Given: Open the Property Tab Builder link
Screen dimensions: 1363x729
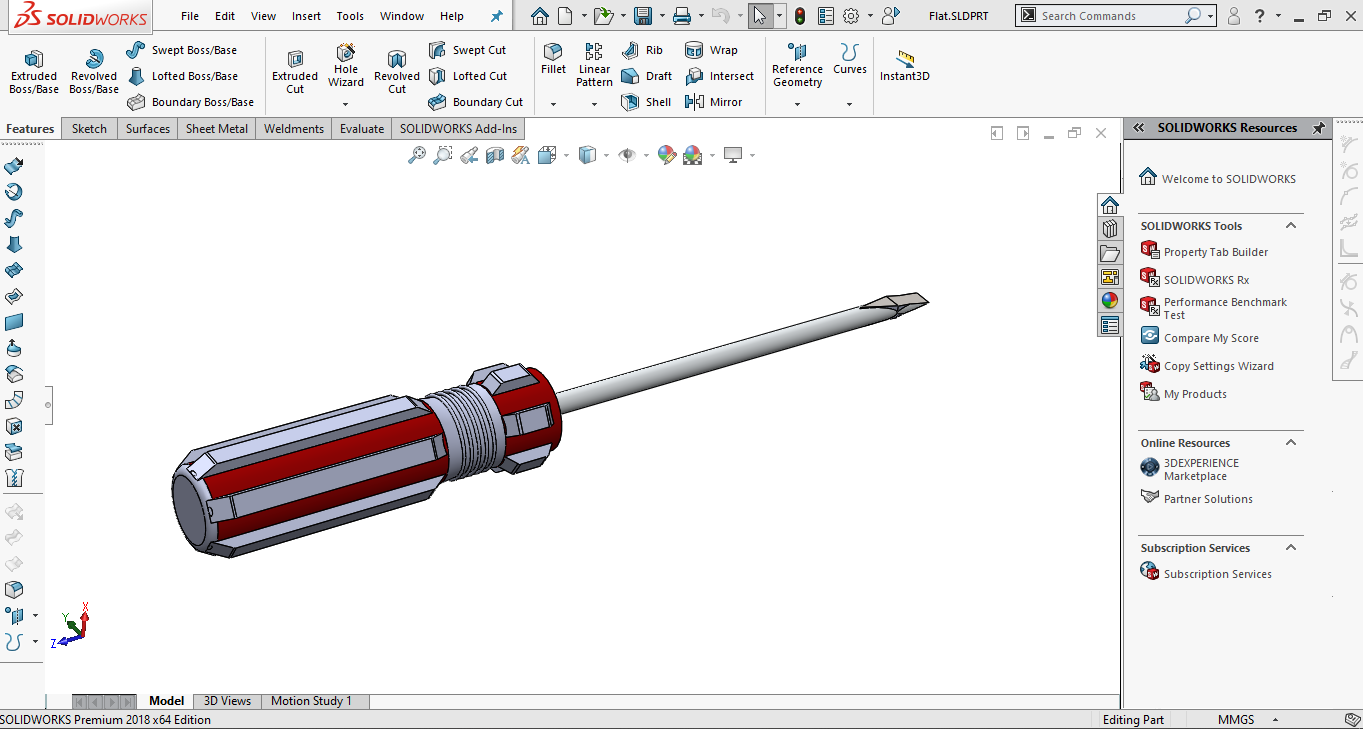Looking at the screenshot, I should tap(1215, 252).
